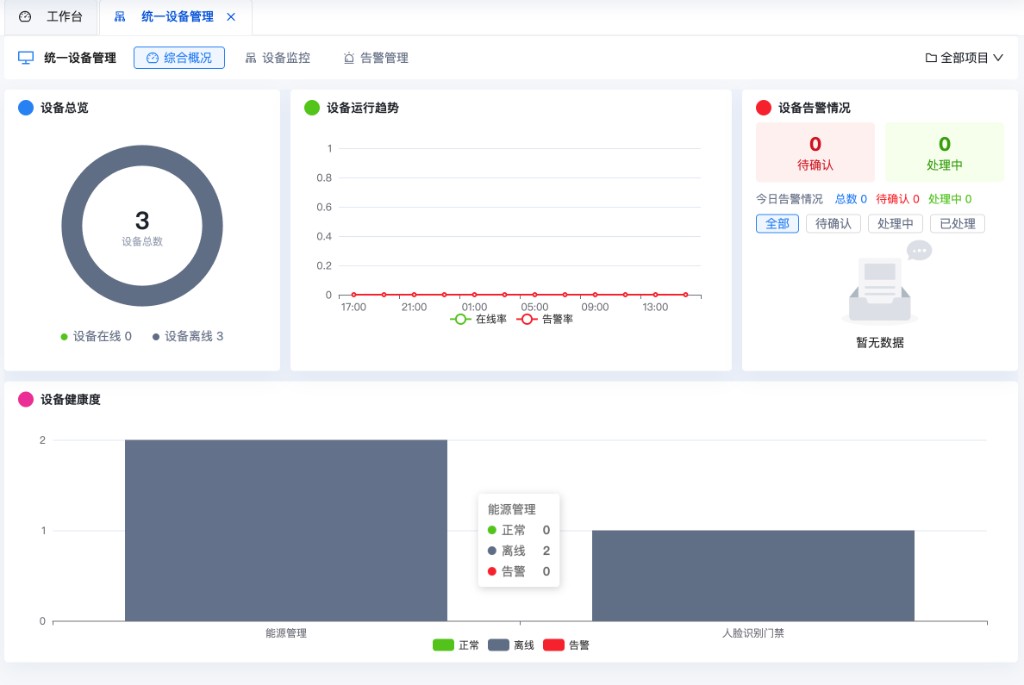
Task: Select the 待确认 alarm filter button
Action: [833, 224]
